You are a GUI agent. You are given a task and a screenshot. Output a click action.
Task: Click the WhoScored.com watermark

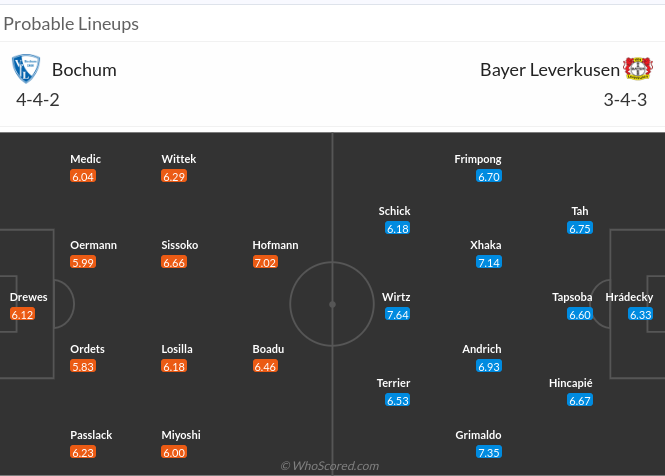coord(330,466)
